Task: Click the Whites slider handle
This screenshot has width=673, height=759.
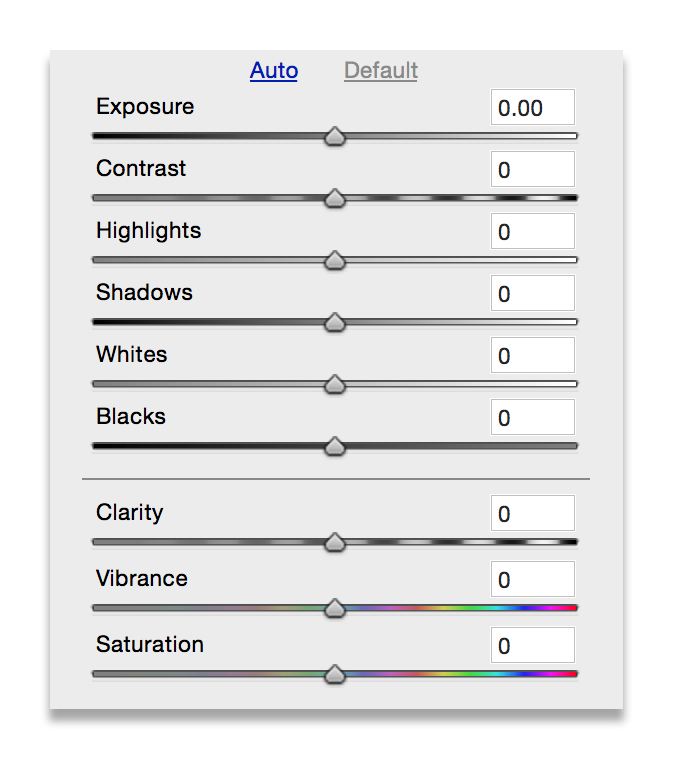Action: [335, 385]
